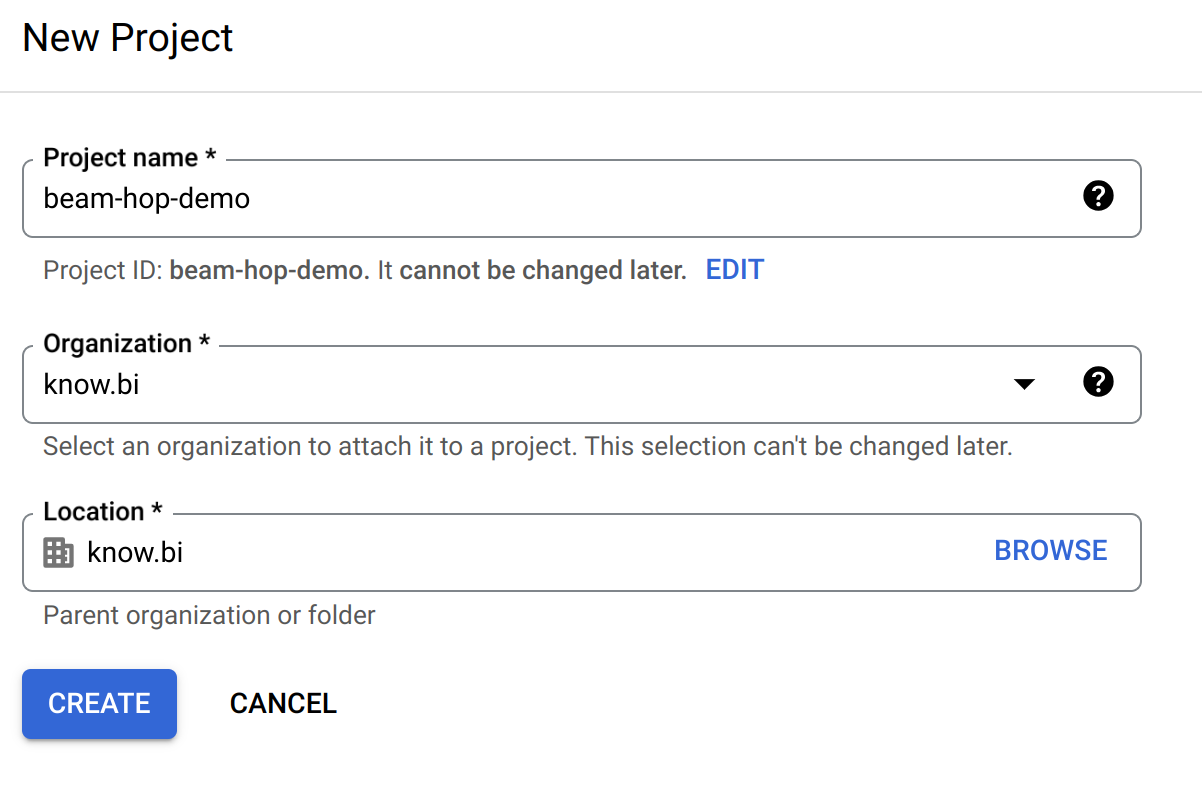Click the help icon for Project name
1202x801 pixels.
[1098, 197]
